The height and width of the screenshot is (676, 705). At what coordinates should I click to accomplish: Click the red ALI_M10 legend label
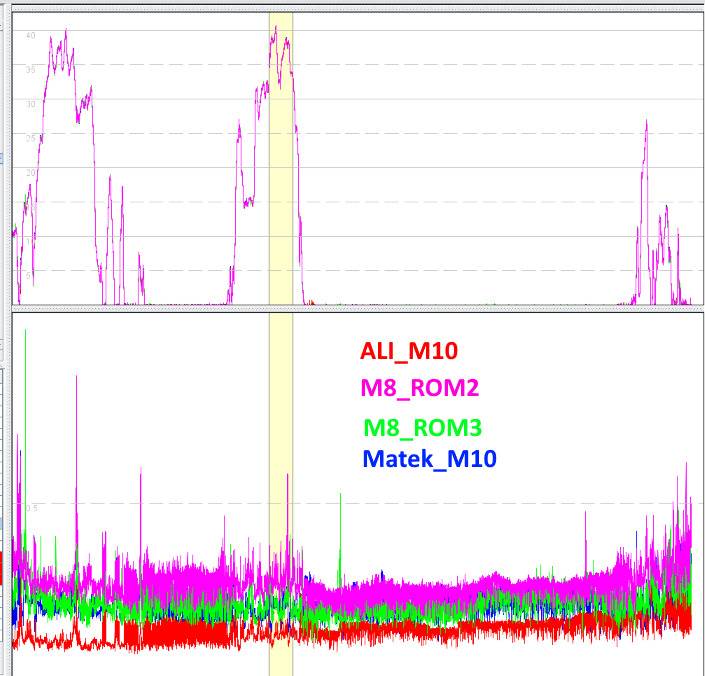pyautogui.click(x=409, y=351)
